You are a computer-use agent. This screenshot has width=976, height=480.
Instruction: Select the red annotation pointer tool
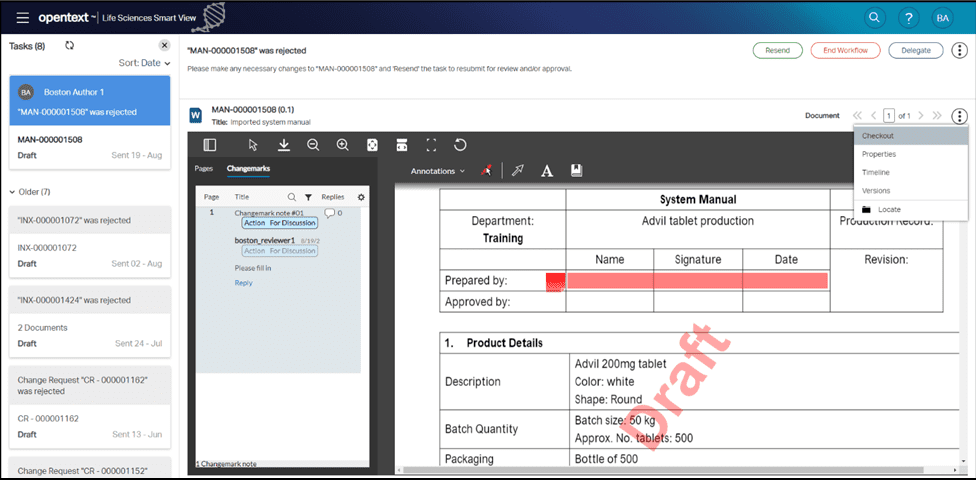point(486,171)
